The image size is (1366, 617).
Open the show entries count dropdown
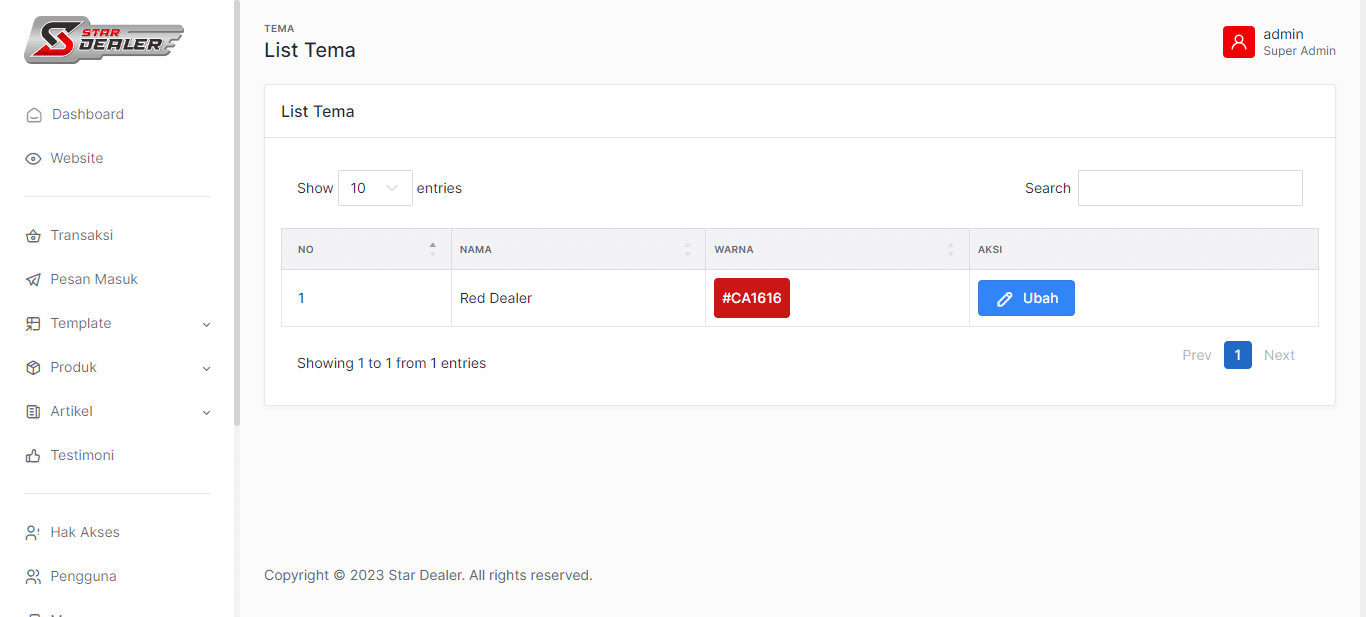pos(375,188)
